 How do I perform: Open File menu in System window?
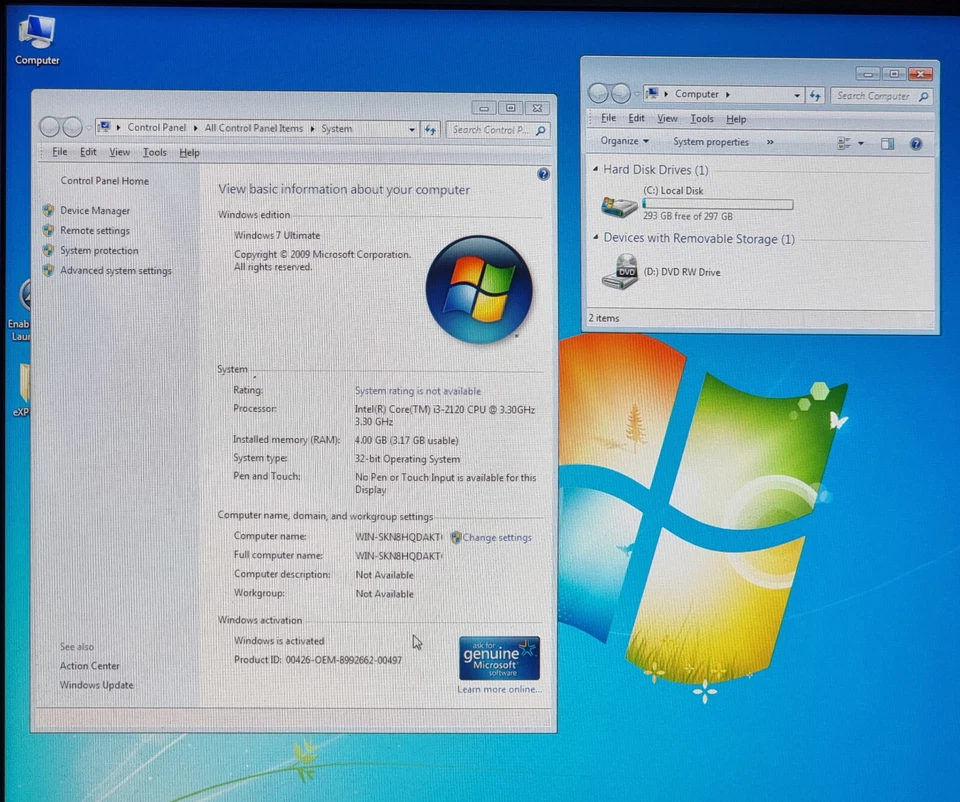click(x=59, y=152)
